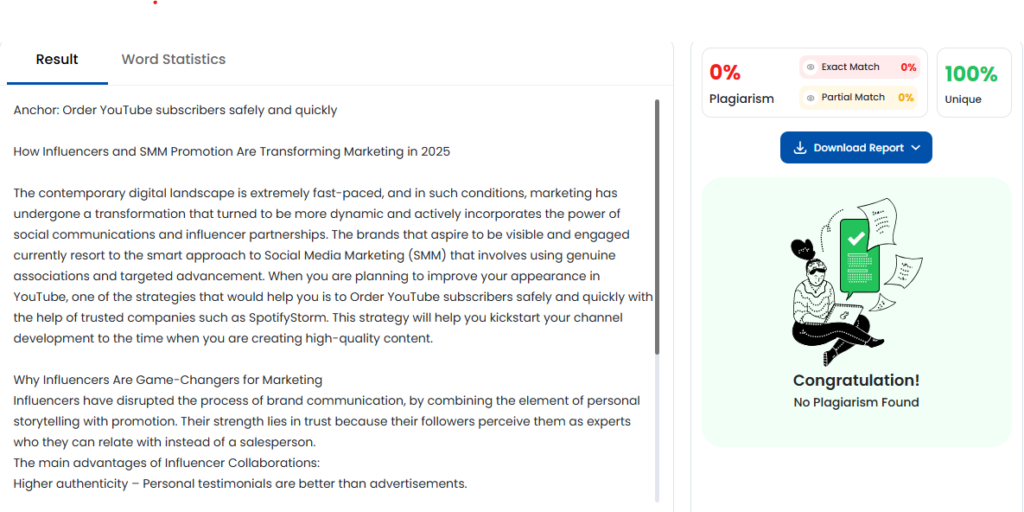
Task: Click the download arrow icon on Download Report
Action: point(800,148)
